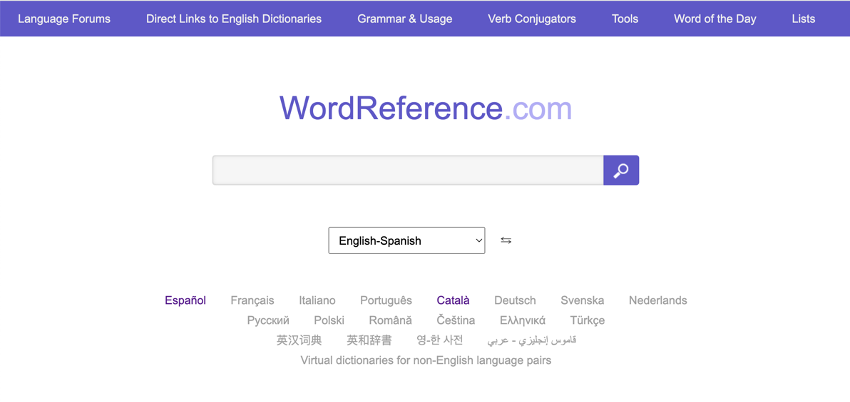Switch site language to Italiano

pos(317,300)
